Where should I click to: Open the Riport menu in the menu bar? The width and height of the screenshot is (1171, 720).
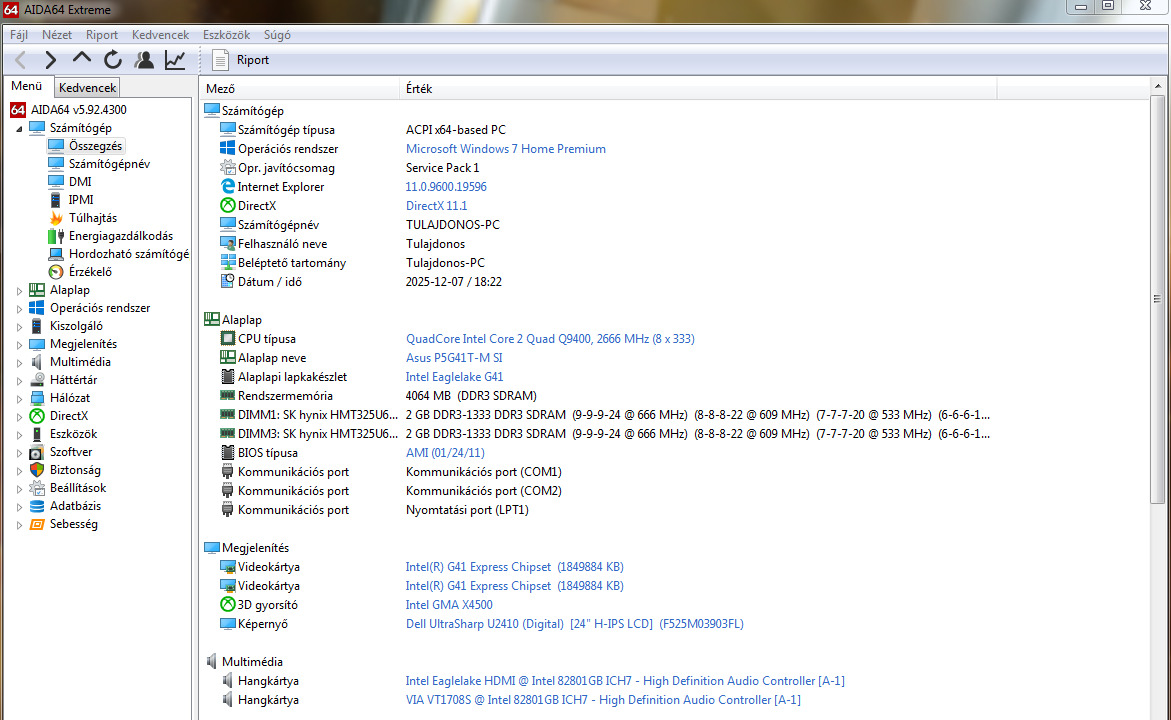point(102,35)
